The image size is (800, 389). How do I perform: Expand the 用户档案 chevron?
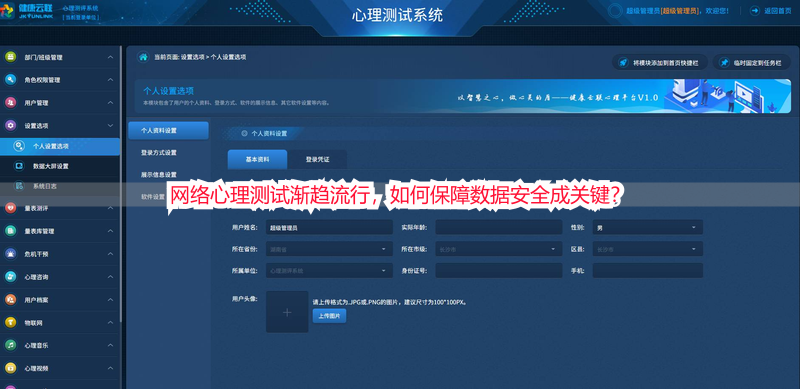110,300
